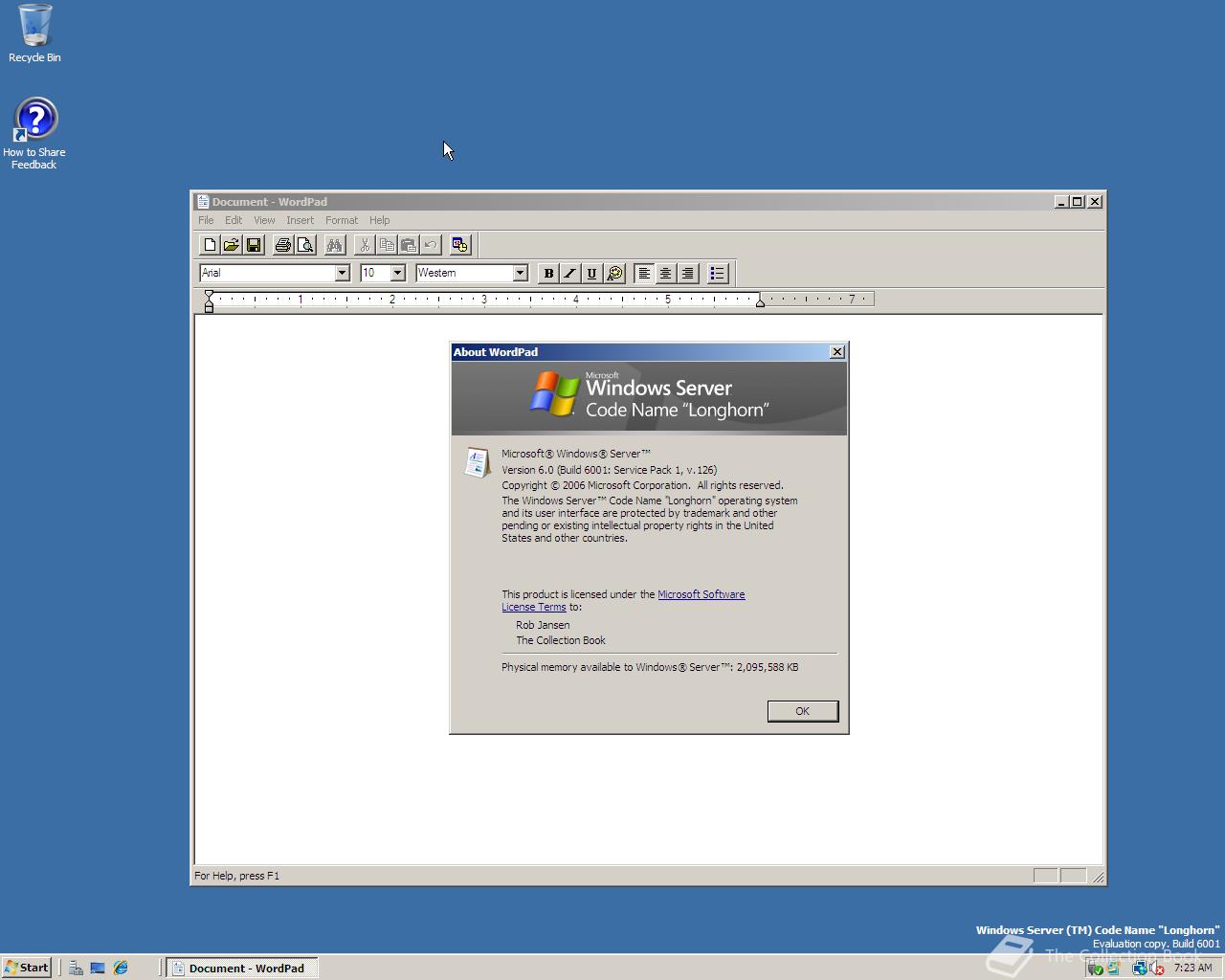Center align the text
This screenshot has height=980, width=1225.
coord(666,274)
